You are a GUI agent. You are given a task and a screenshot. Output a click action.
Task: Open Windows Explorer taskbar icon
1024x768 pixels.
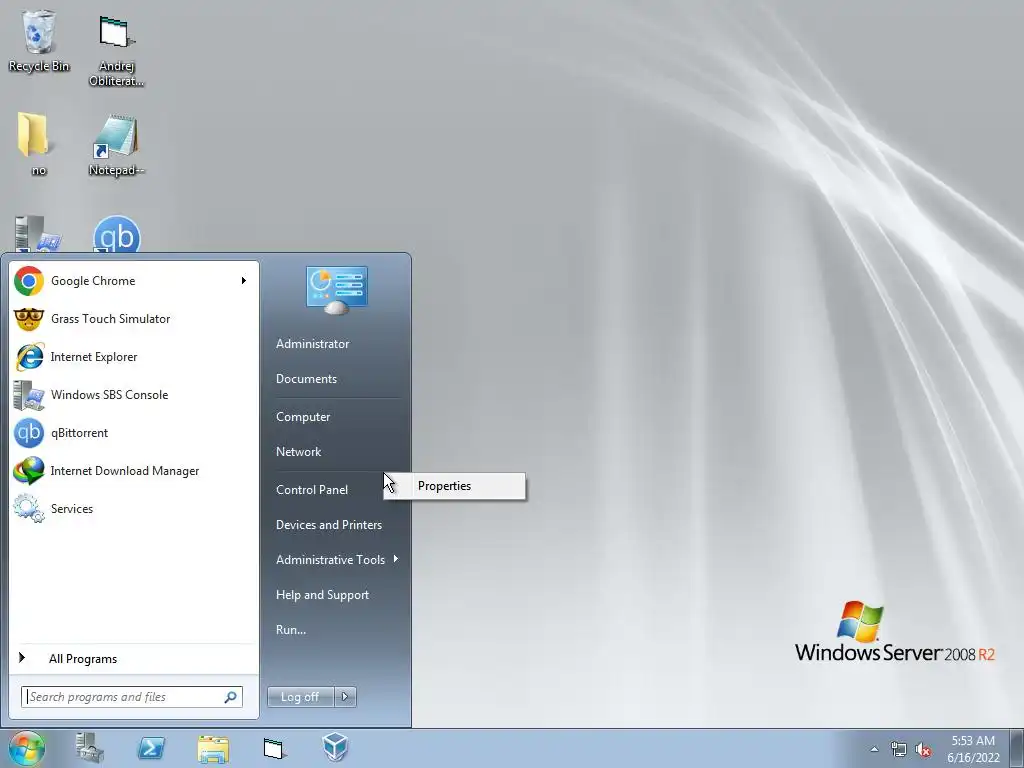click(x=213, y=749)
